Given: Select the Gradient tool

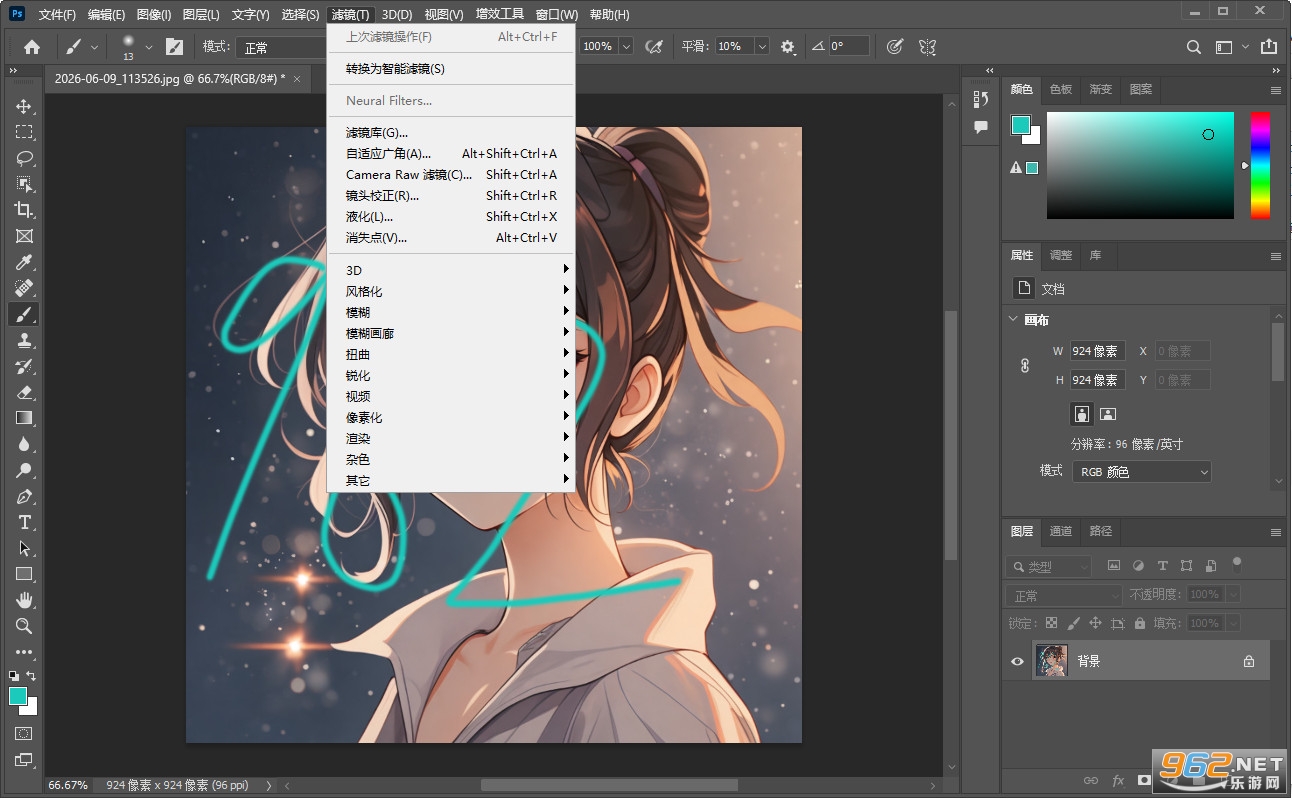Looking at the screenshot, I should coord(24,418).
